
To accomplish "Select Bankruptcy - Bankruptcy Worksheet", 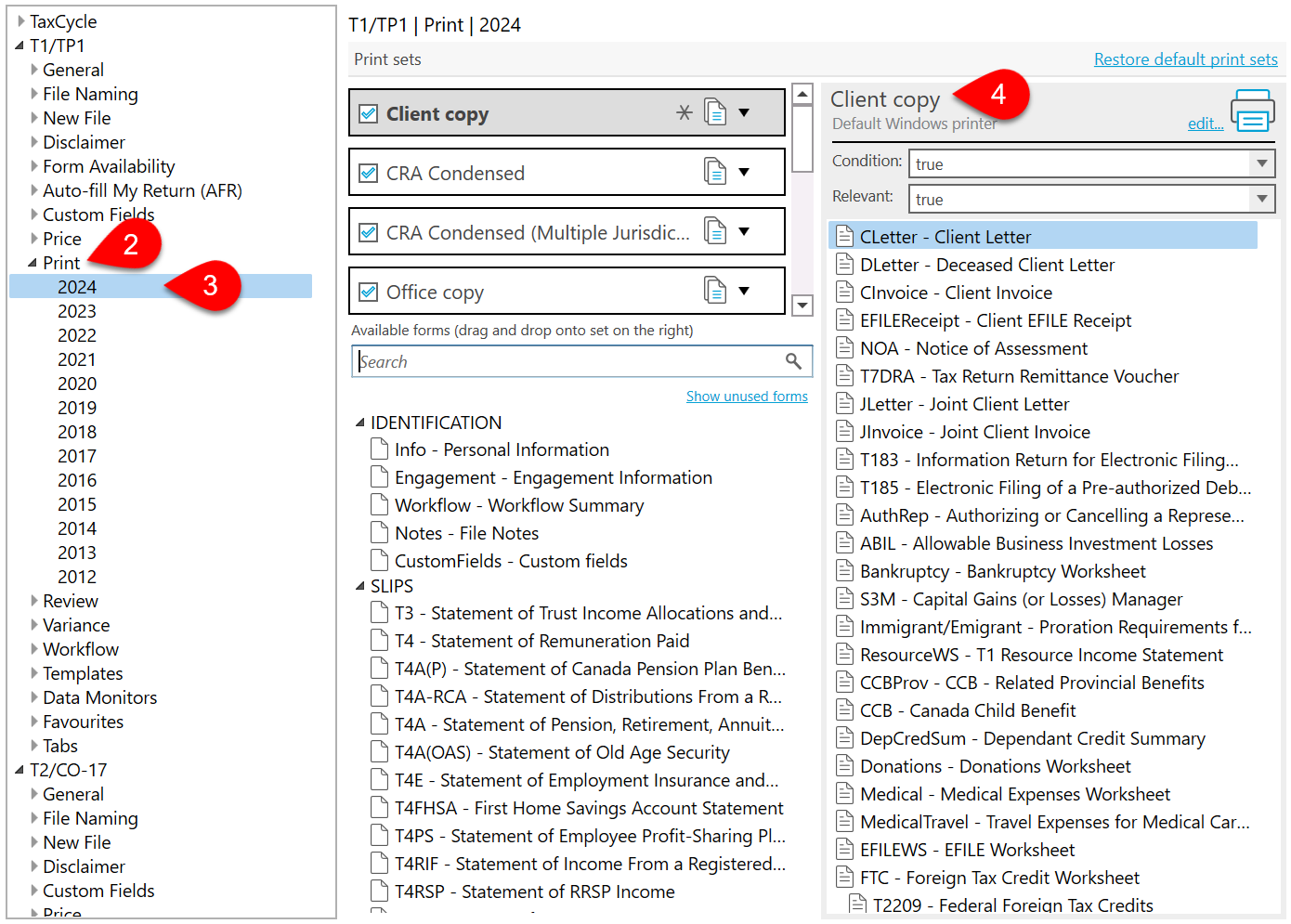I will (1003, 571).
